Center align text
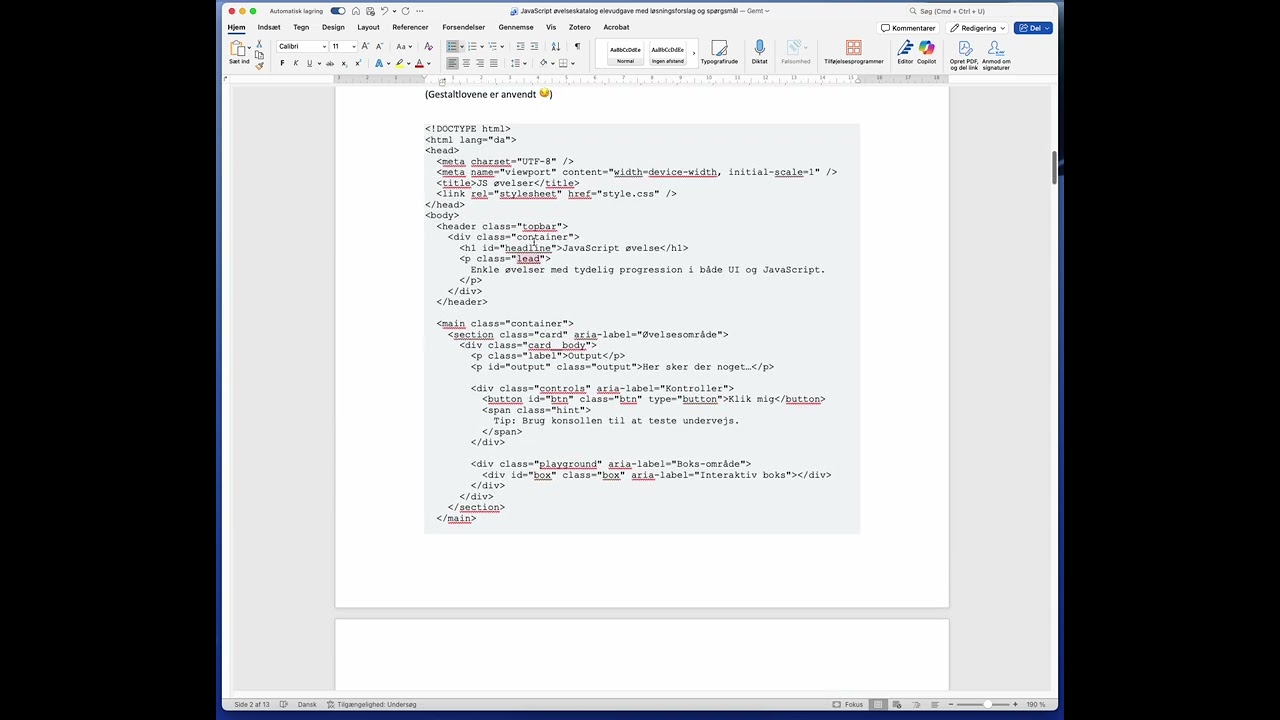This screenshot has width=1280, height=720. [466, 63]
